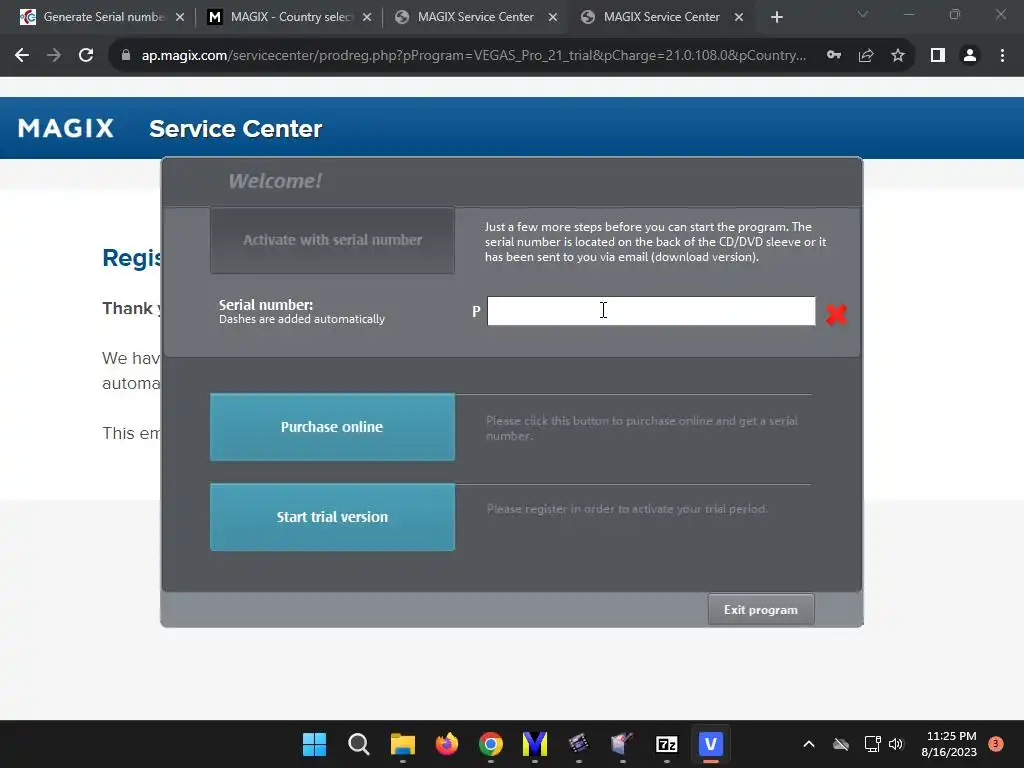Go forward in browser history

click(54, 56)
